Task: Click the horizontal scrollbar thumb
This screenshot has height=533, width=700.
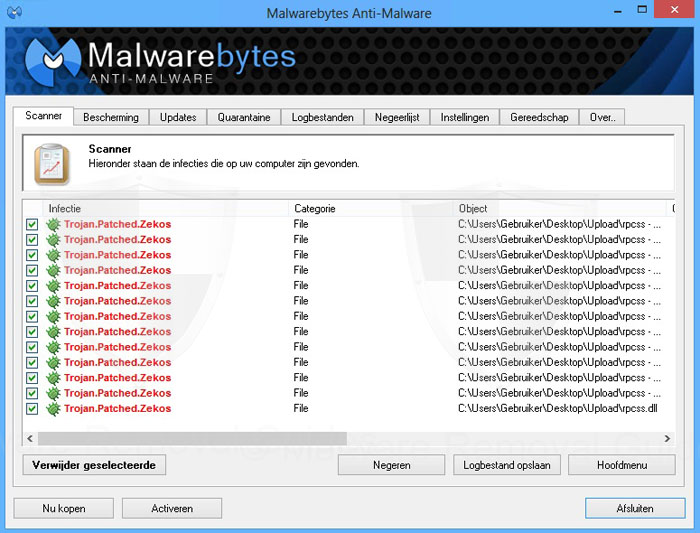Action: pyautogui.click(x=192, y=438)
